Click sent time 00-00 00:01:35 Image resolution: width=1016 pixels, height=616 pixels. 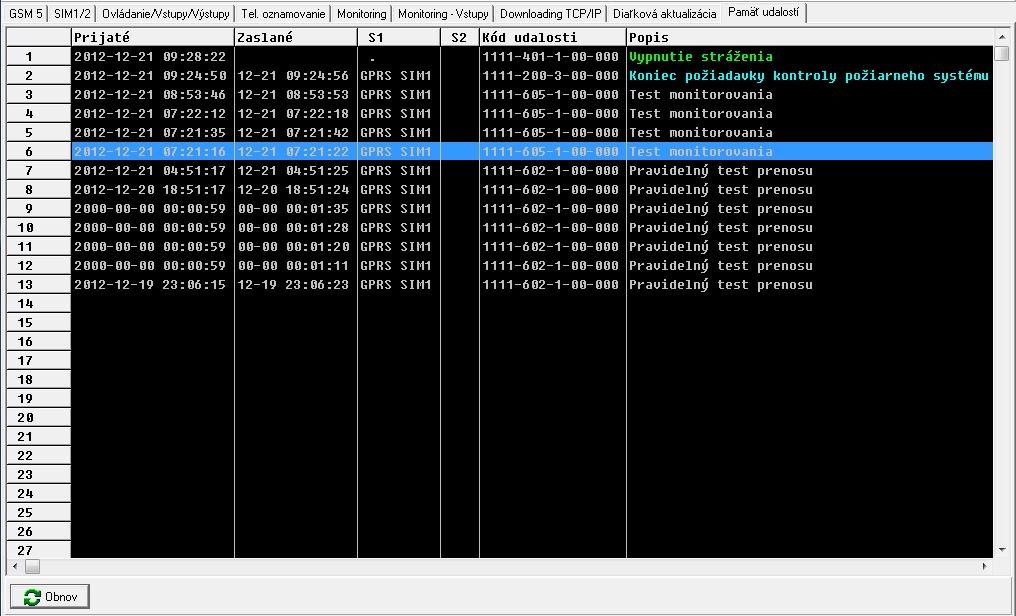point(293,208)
